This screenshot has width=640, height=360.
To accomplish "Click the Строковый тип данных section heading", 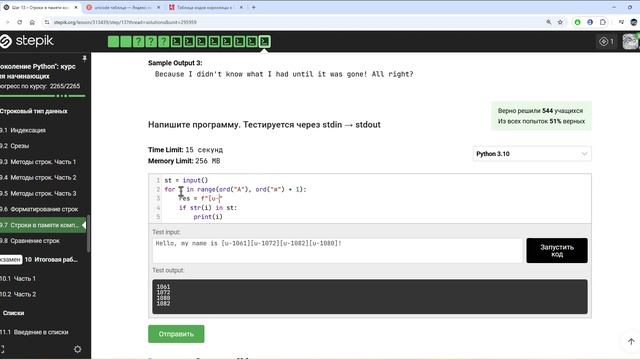I will point(33,111).
